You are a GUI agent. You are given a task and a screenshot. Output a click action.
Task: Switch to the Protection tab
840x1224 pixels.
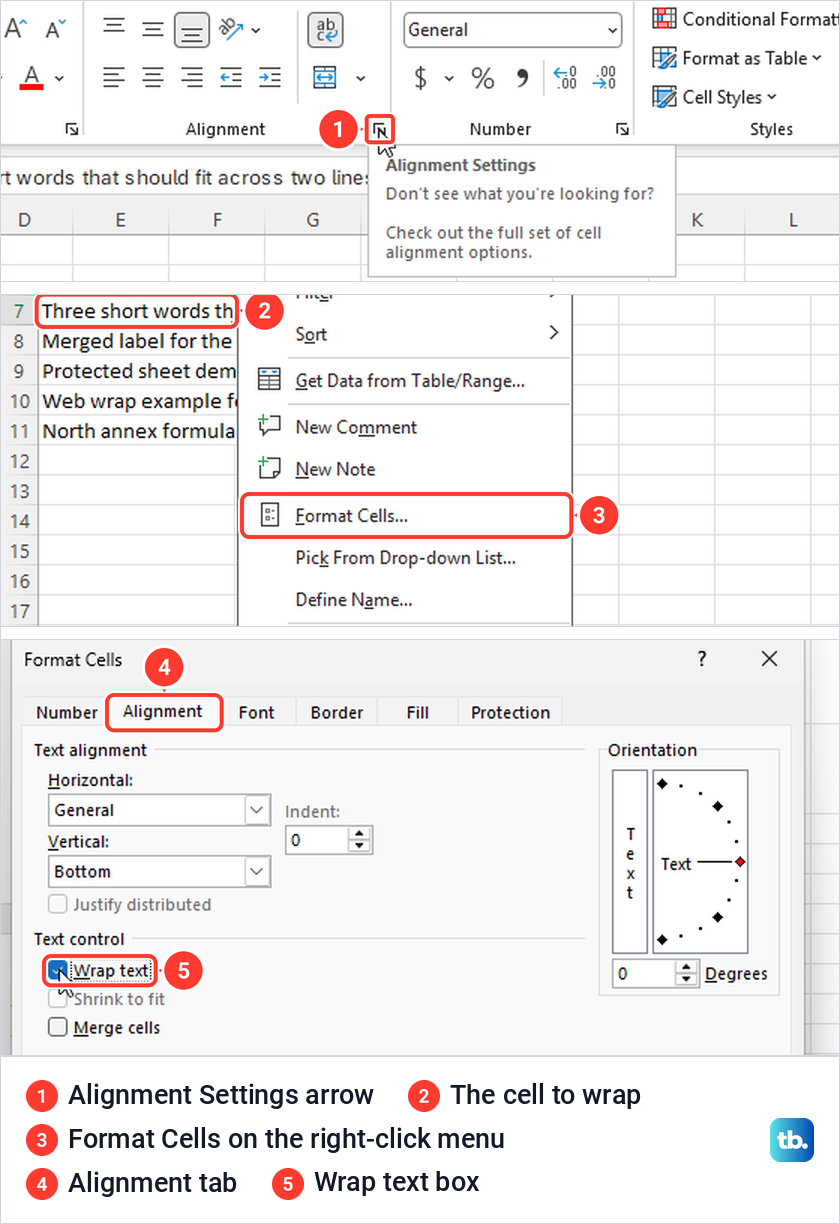point(511,712)
